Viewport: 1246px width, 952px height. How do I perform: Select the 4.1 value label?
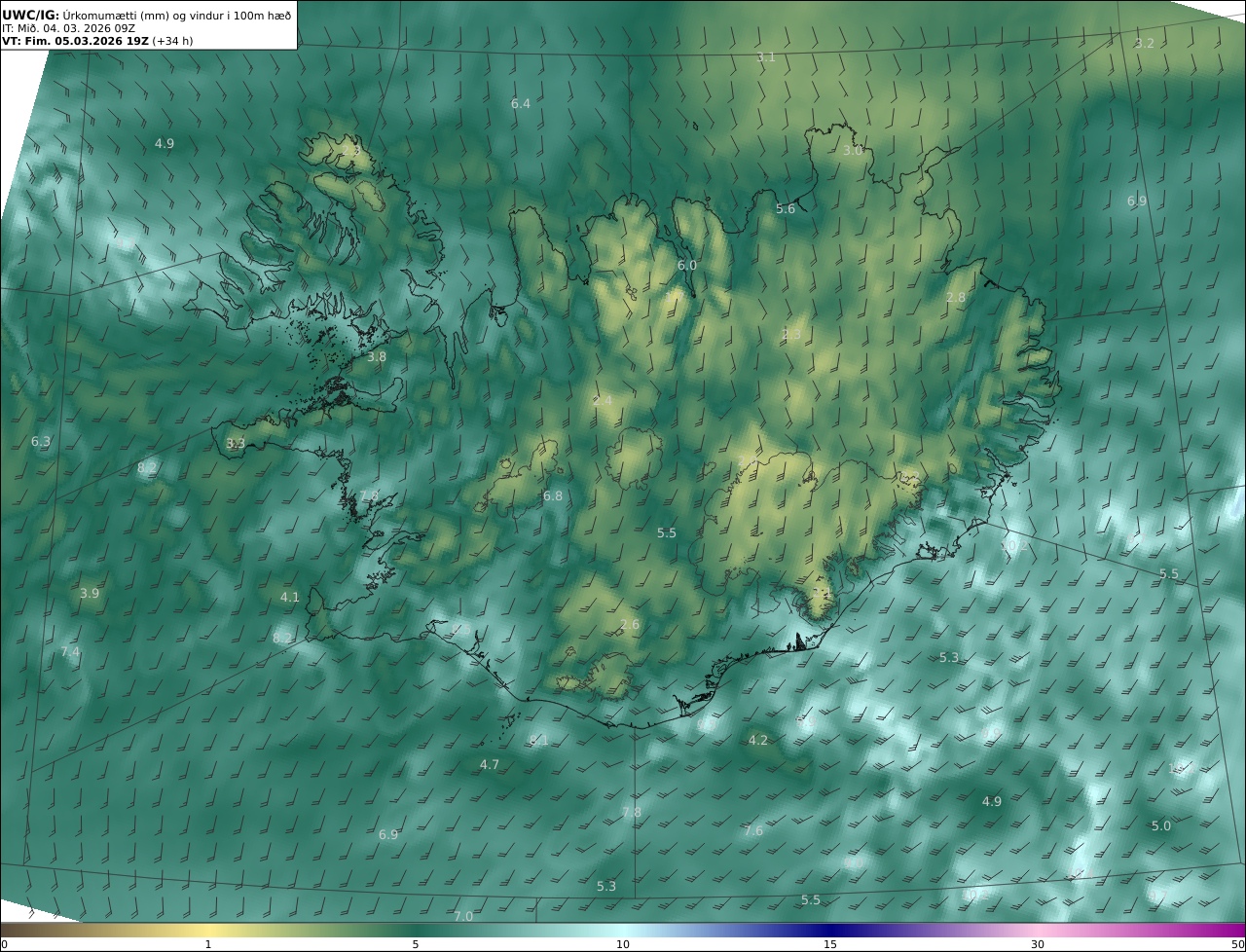290,598
